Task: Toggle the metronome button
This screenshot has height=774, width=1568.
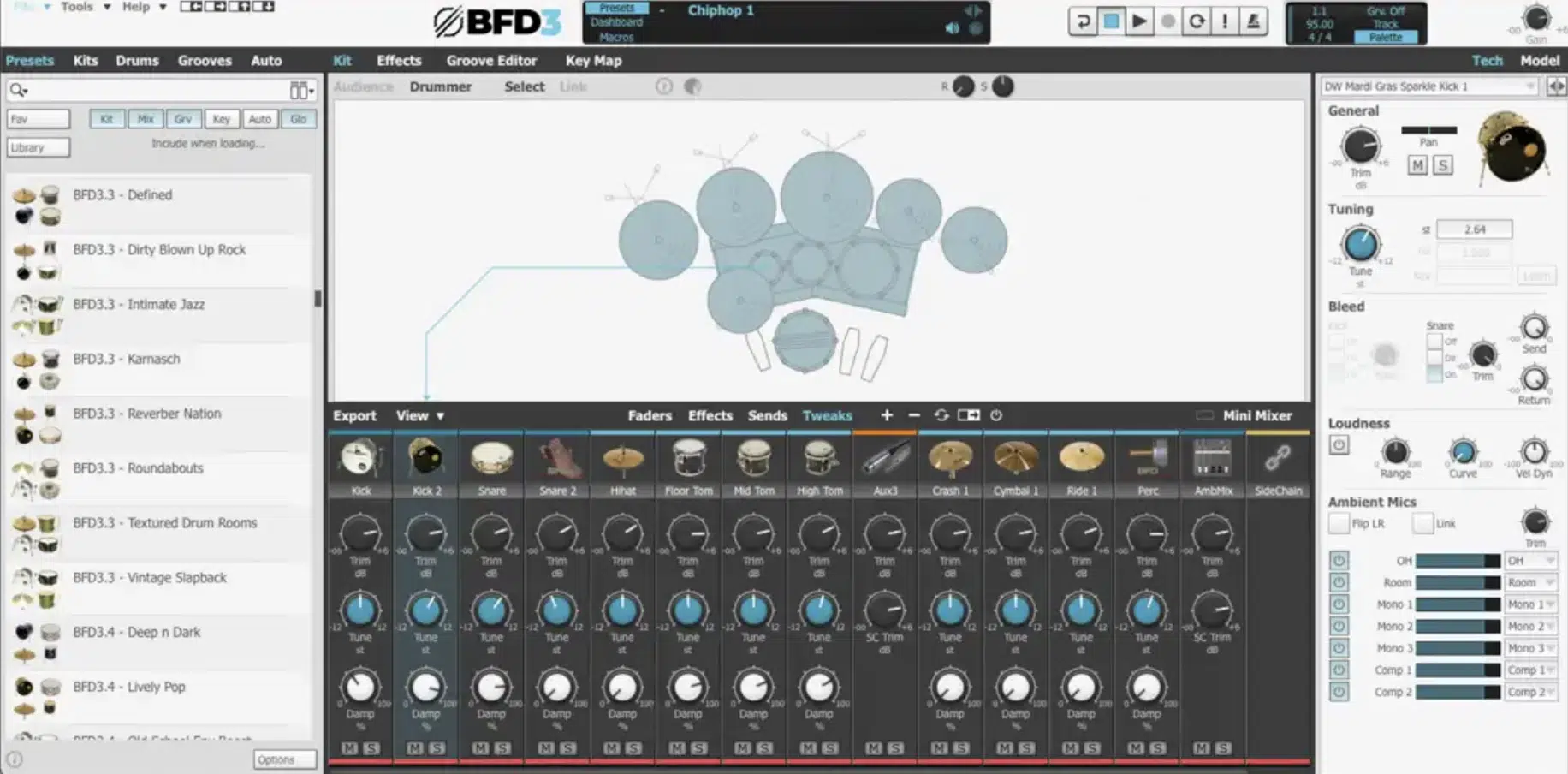Action: click(x=1253, y=21)
